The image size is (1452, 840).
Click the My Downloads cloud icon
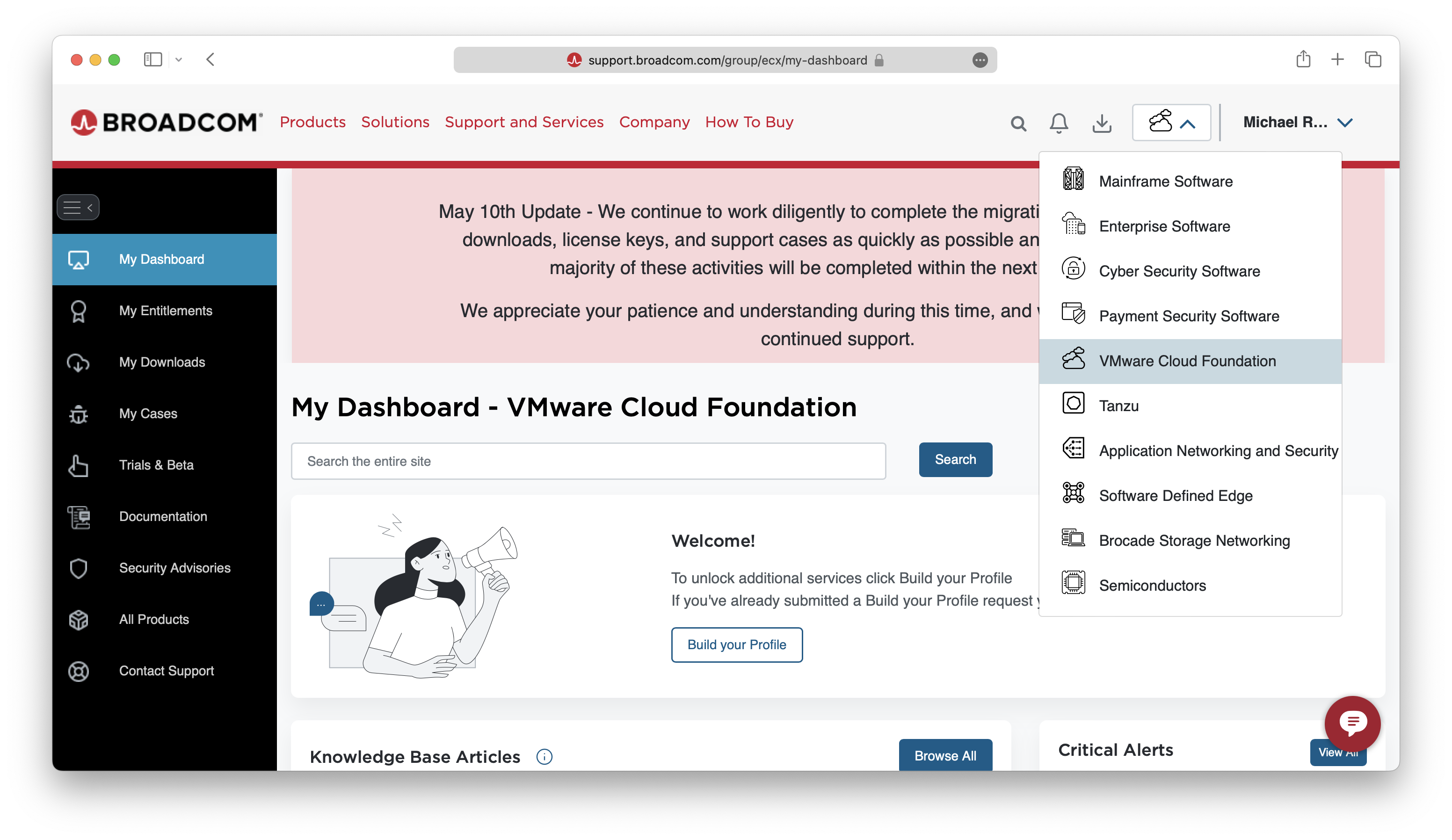(79, 362)
